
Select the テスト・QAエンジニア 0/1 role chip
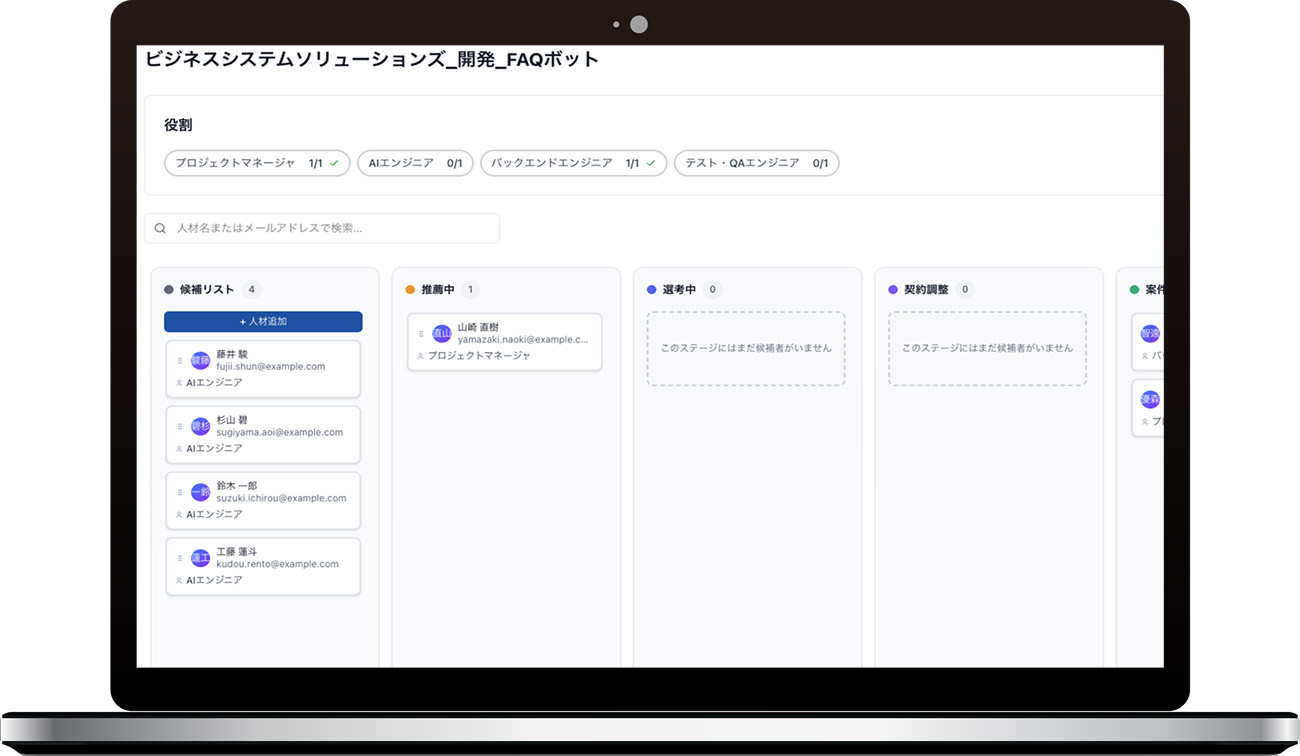pos(756,163)
